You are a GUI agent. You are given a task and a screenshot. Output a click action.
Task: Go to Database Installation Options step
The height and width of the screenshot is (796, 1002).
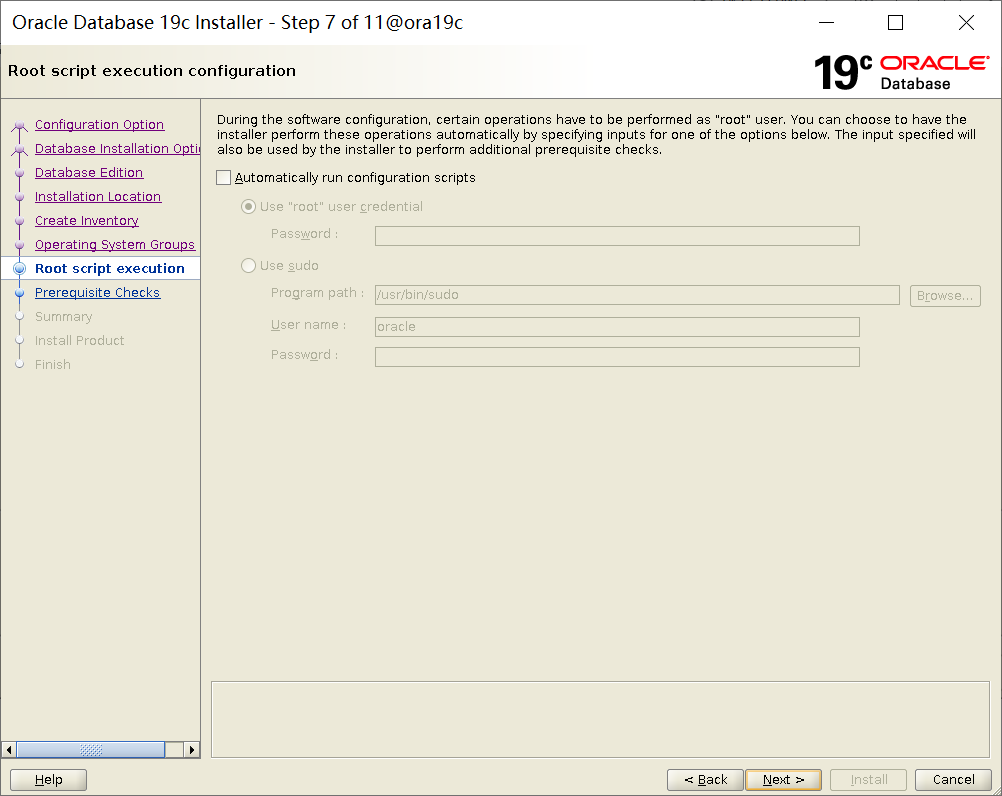pos(118,148)
